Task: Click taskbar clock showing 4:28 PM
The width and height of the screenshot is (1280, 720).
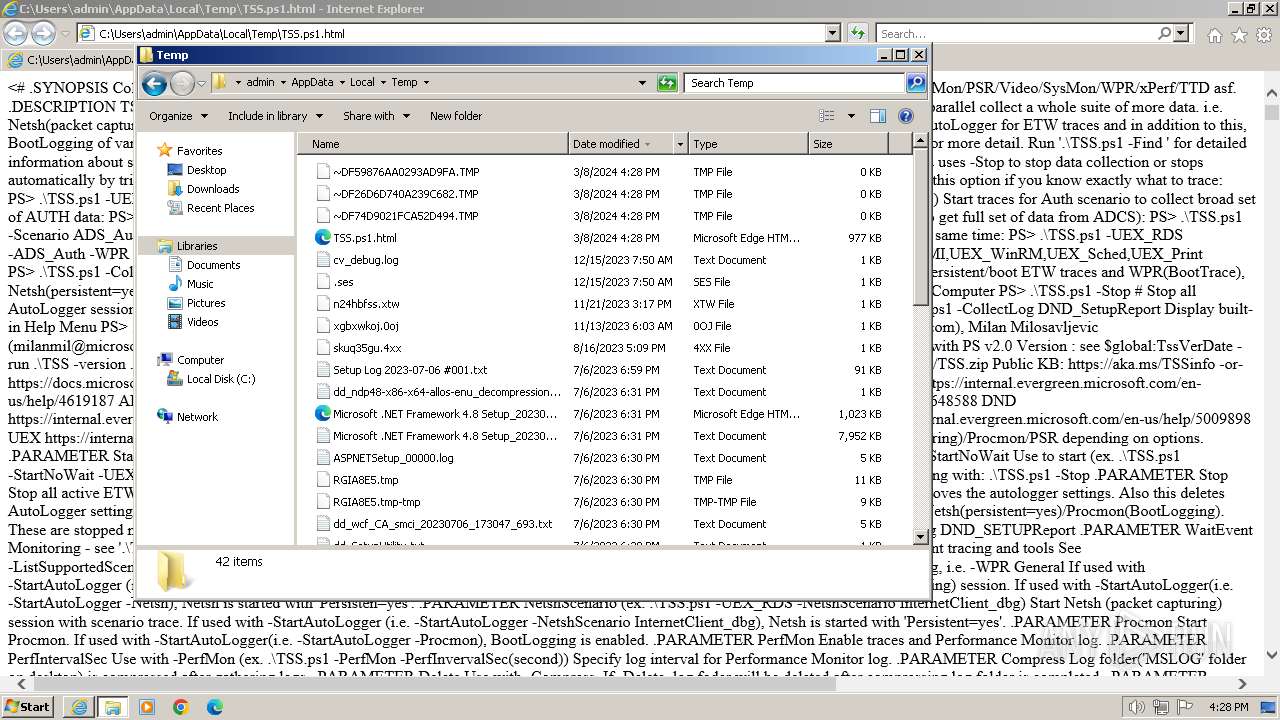Action: [1228, 707]
